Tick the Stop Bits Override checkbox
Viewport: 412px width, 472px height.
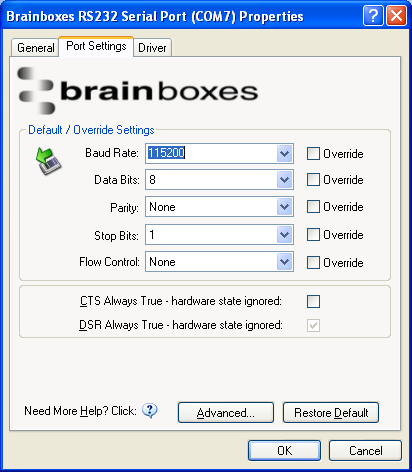point(313,234)
